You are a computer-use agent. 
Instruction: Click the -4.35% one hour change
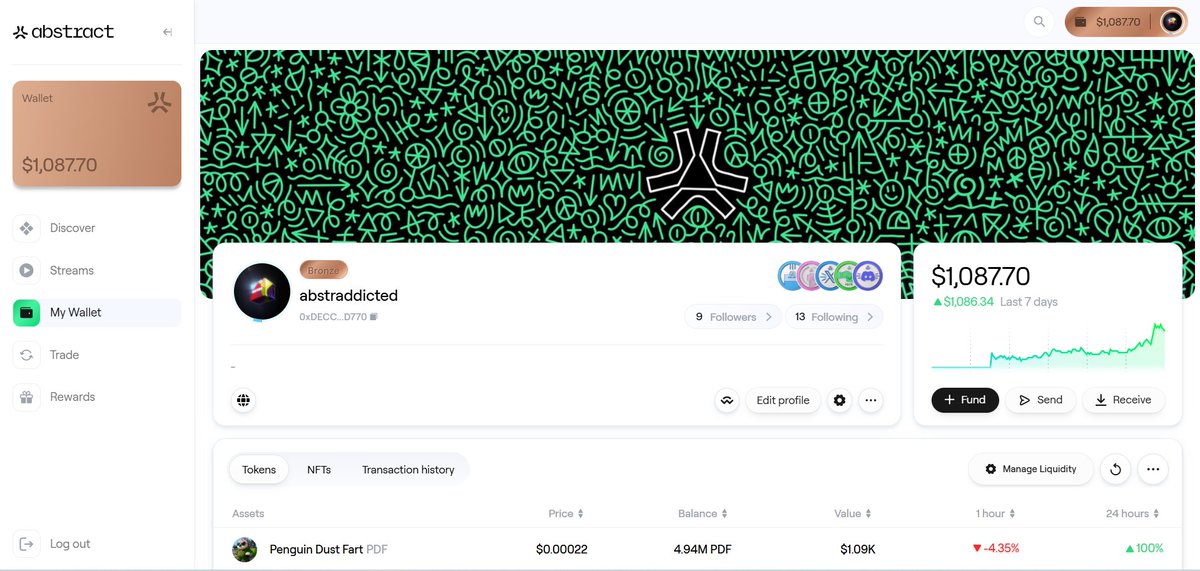(996, 549)
